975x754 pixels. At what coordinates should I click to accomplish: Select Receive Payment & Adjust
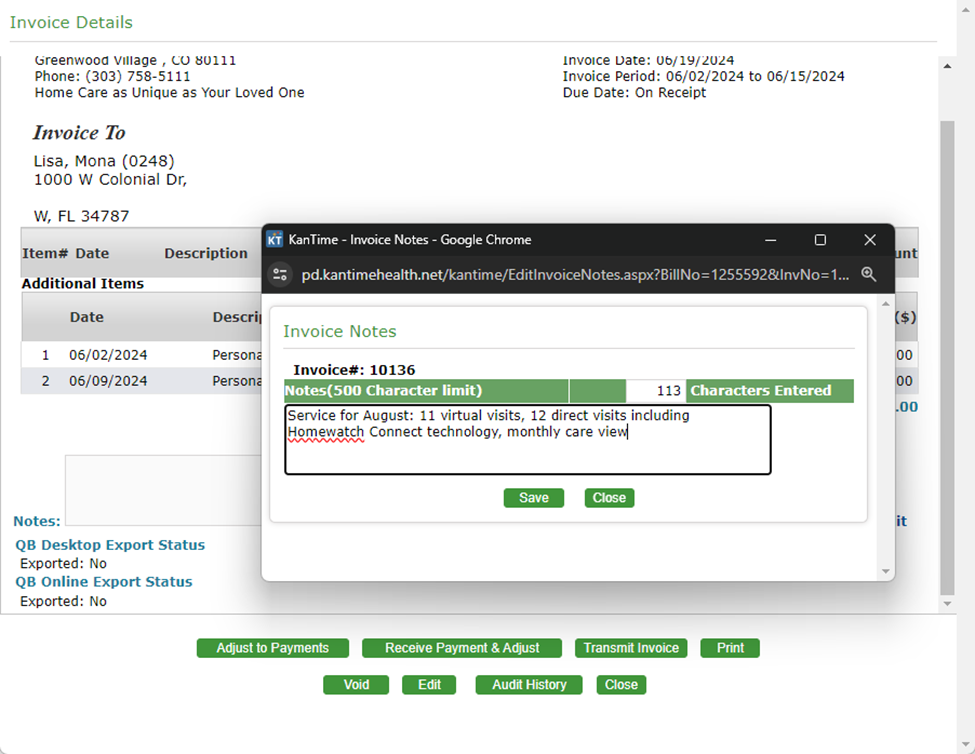(461, 648)
